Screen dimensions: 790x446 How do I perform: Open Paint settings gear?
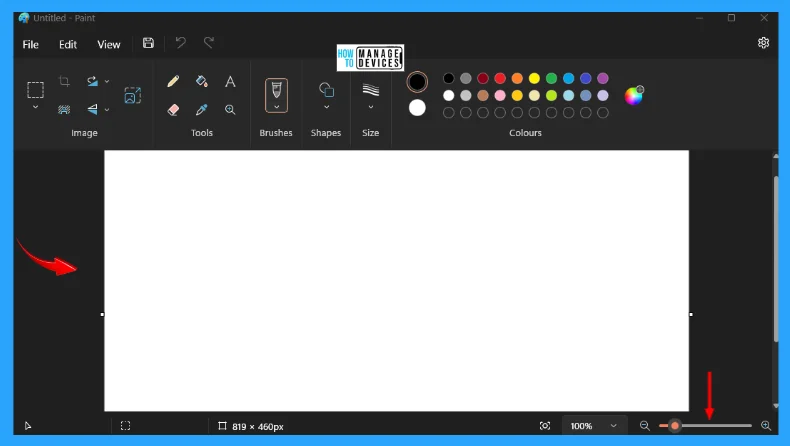click(x=763, y=43)
